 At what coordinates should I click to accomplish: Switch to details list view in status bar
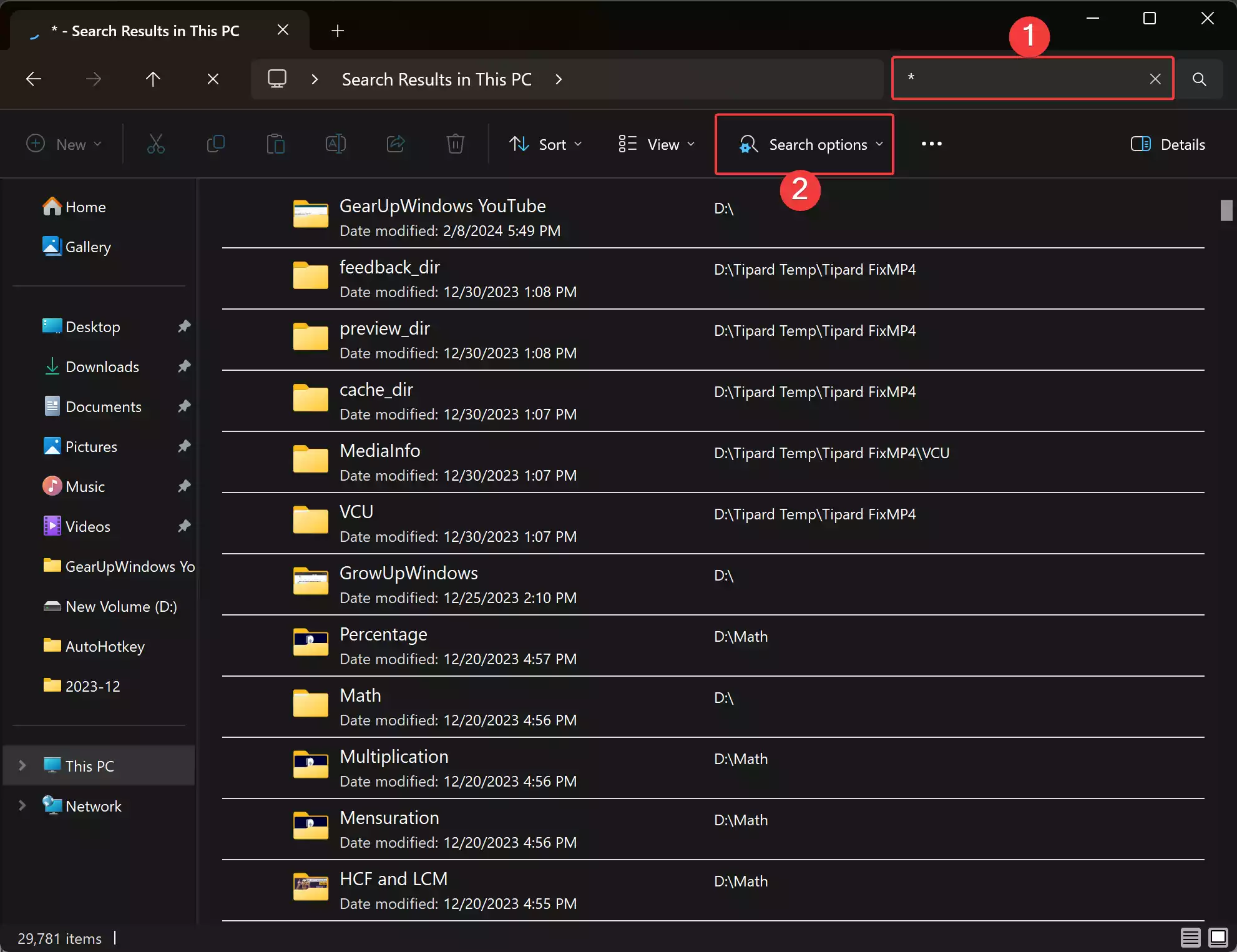pyautogui.click(x=1190, y=937)
